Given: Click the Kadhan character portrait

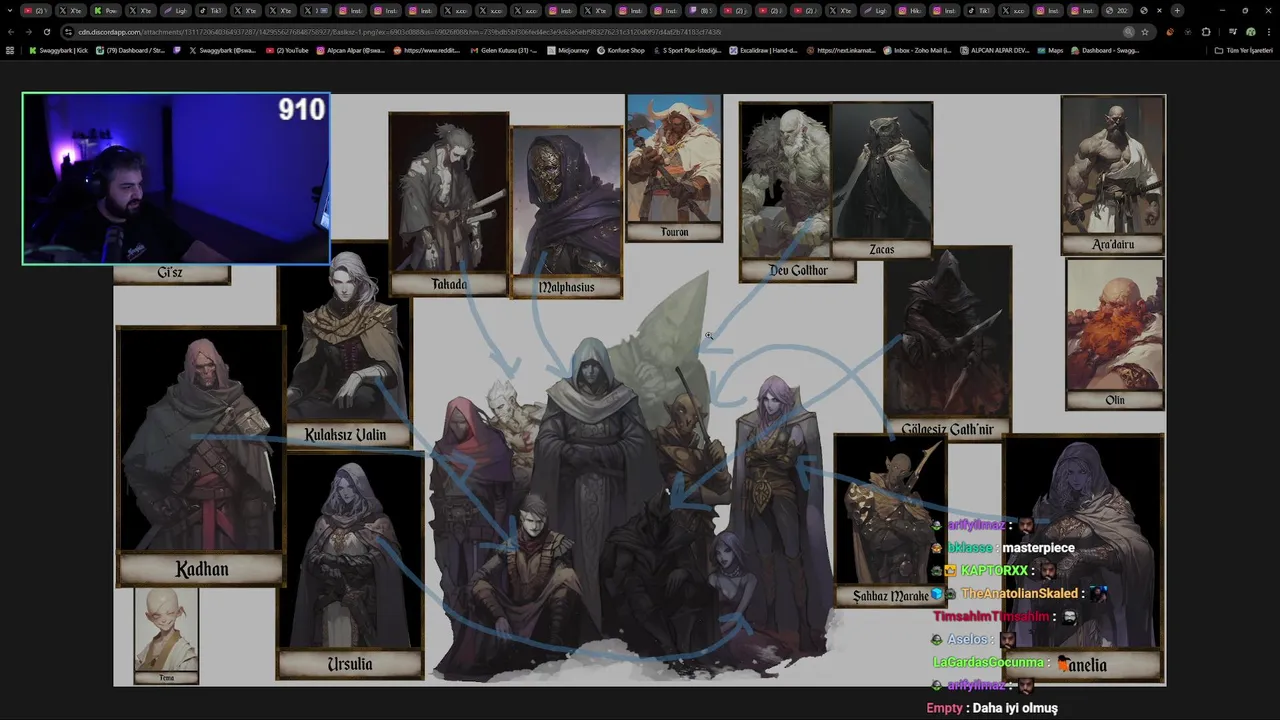Looking at the screenshot, I should (x=201, y=455).
